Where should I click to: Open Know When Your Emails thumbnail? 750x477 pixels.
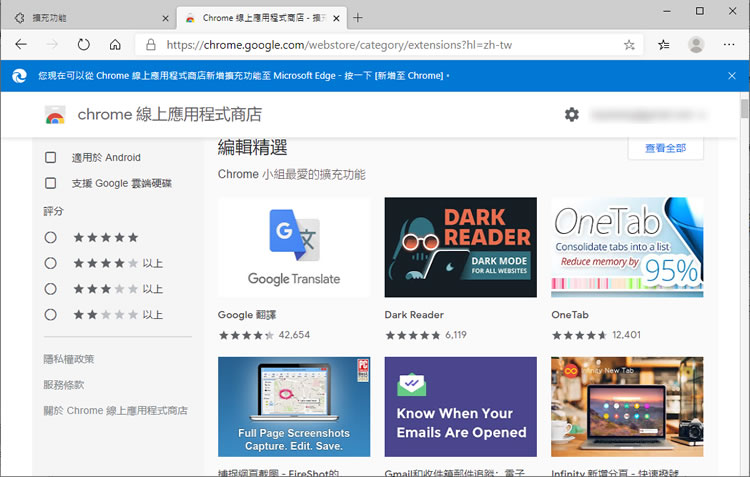461,407
